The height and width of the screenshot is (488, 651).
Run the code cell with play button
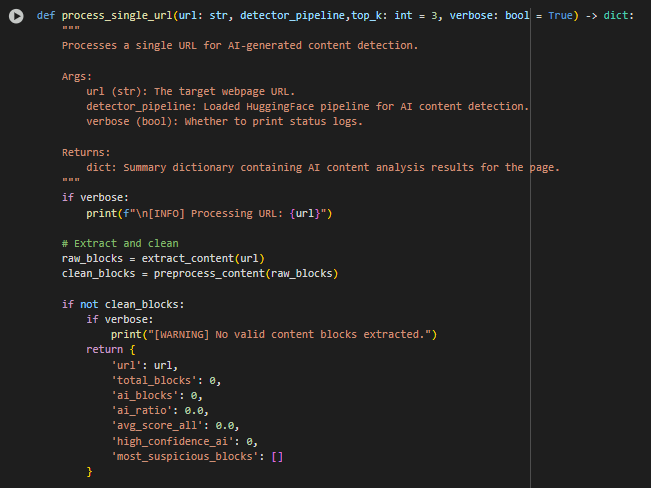16,16
